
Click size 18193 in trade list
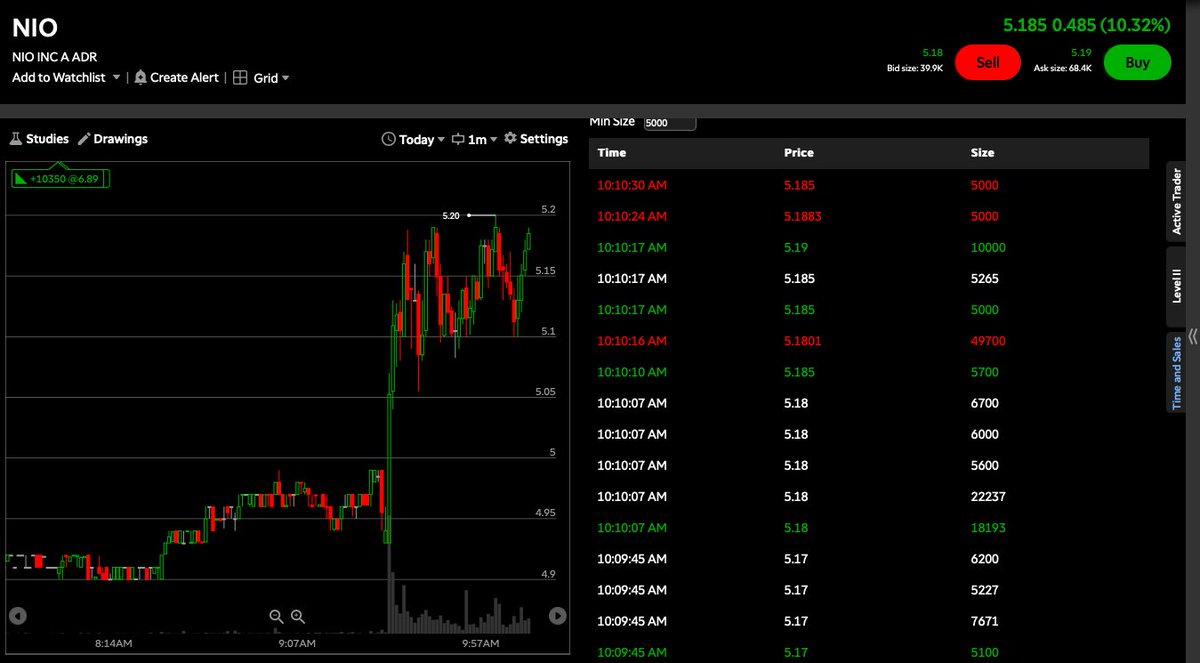[x=989, y=528]
